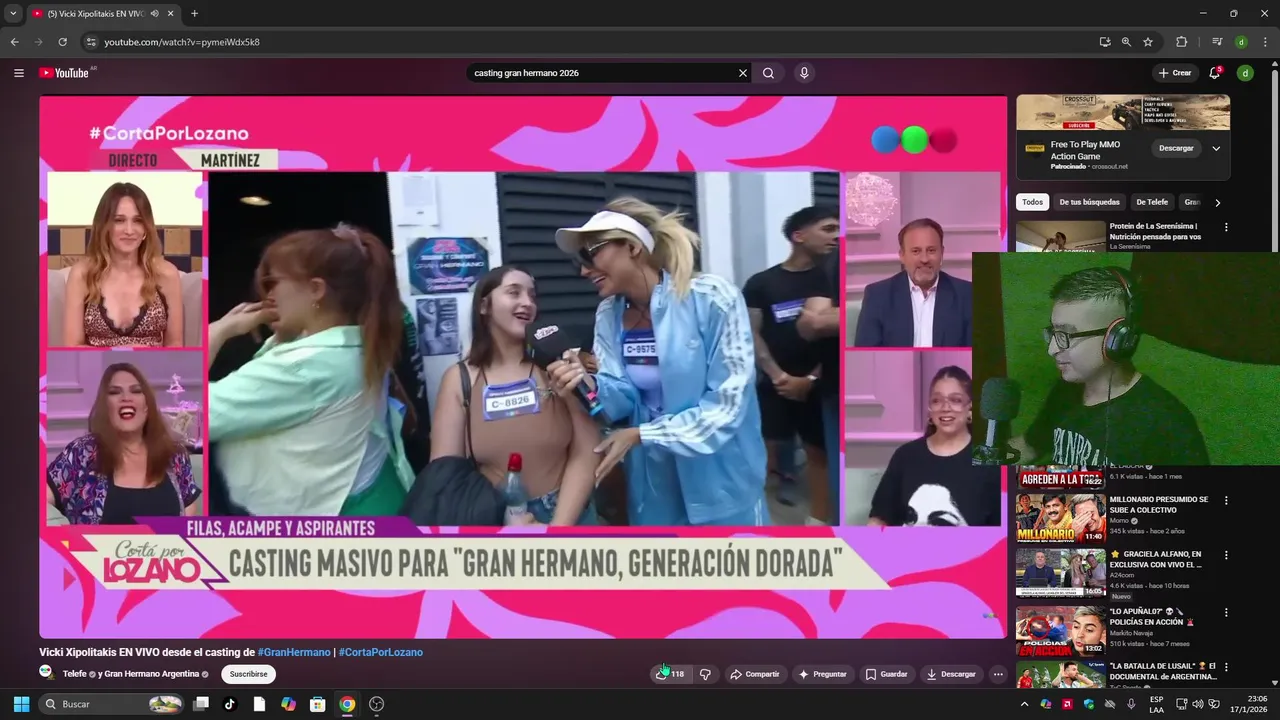Open the #CortaPorLozano hashtag link
Image resolution: width=1280 pixels, height=720 pixels.
(381, 652)
